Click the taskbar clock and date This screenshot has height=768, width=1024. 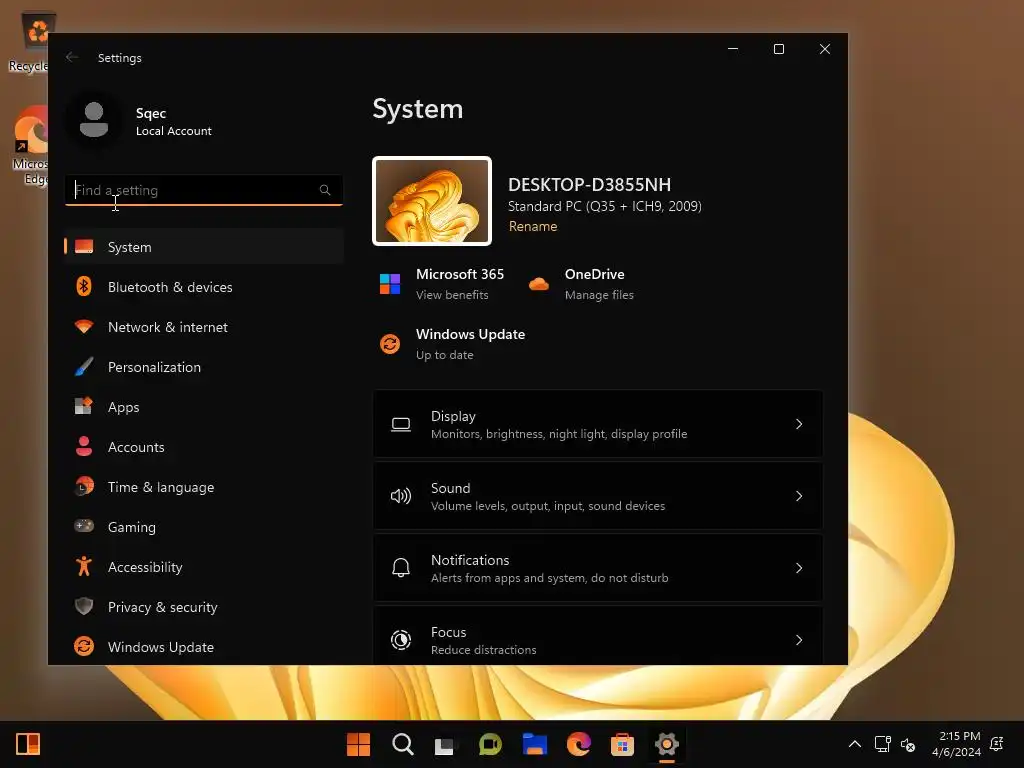click(x=956, y=744)
